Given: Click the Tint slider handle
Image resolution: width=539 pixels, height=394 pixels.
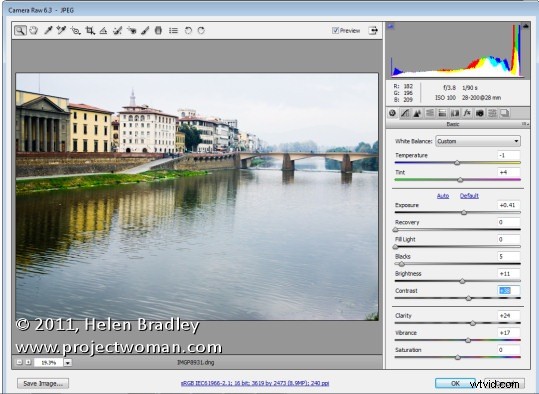Looking at the screenshot, I should (x=460, y=180).
